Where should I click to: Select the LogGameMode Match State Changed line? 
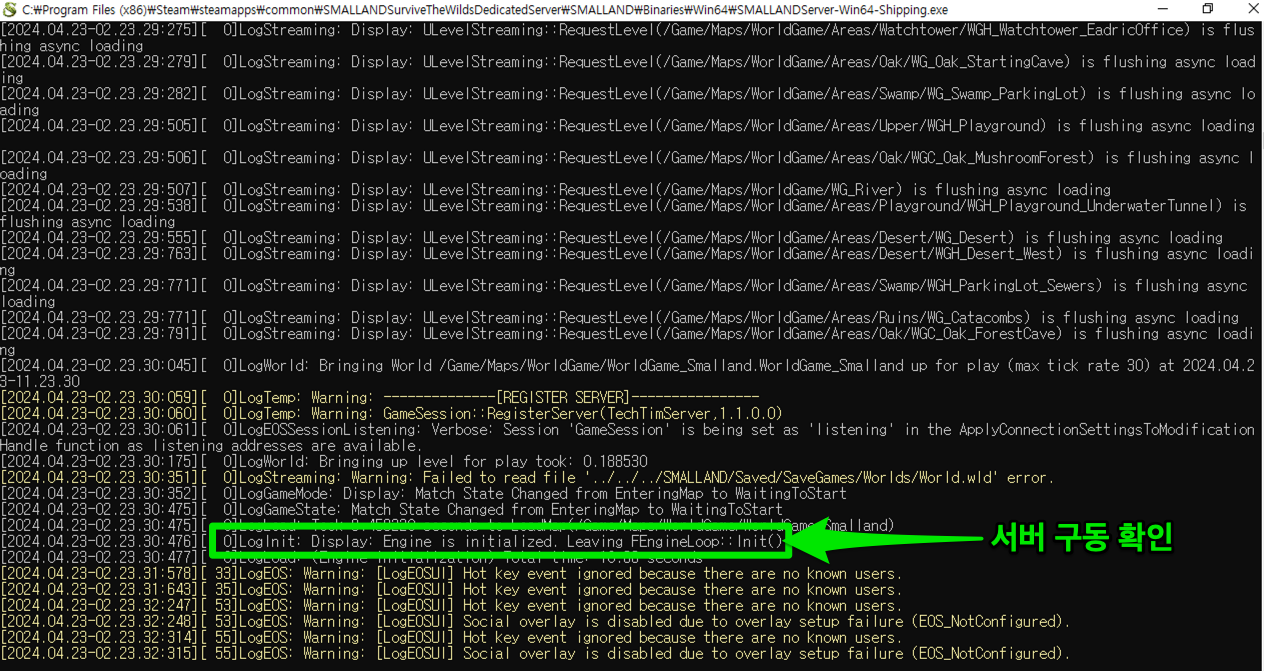tap(423, 494)
